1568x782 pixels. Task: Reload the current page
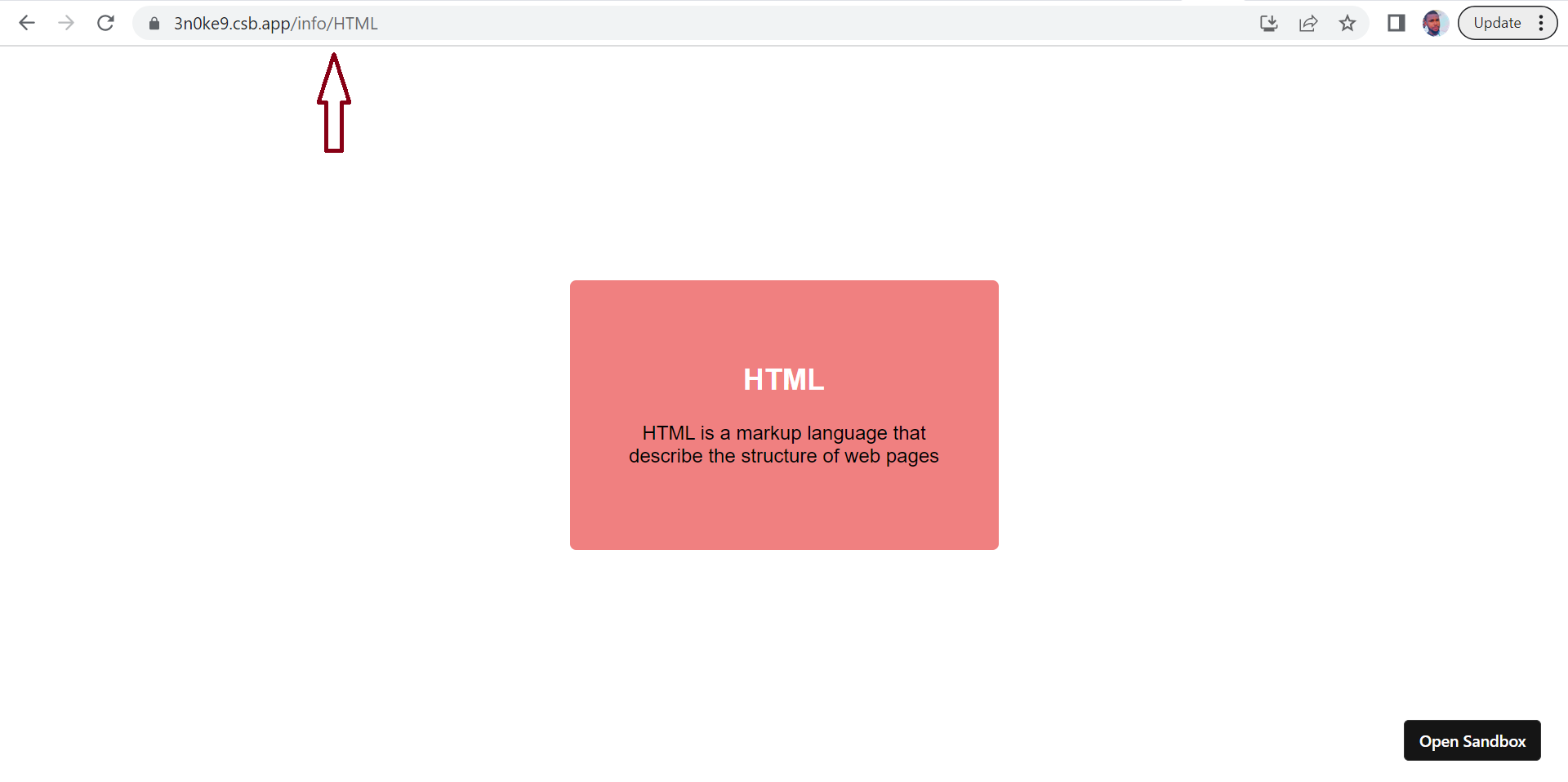(105, 23)
